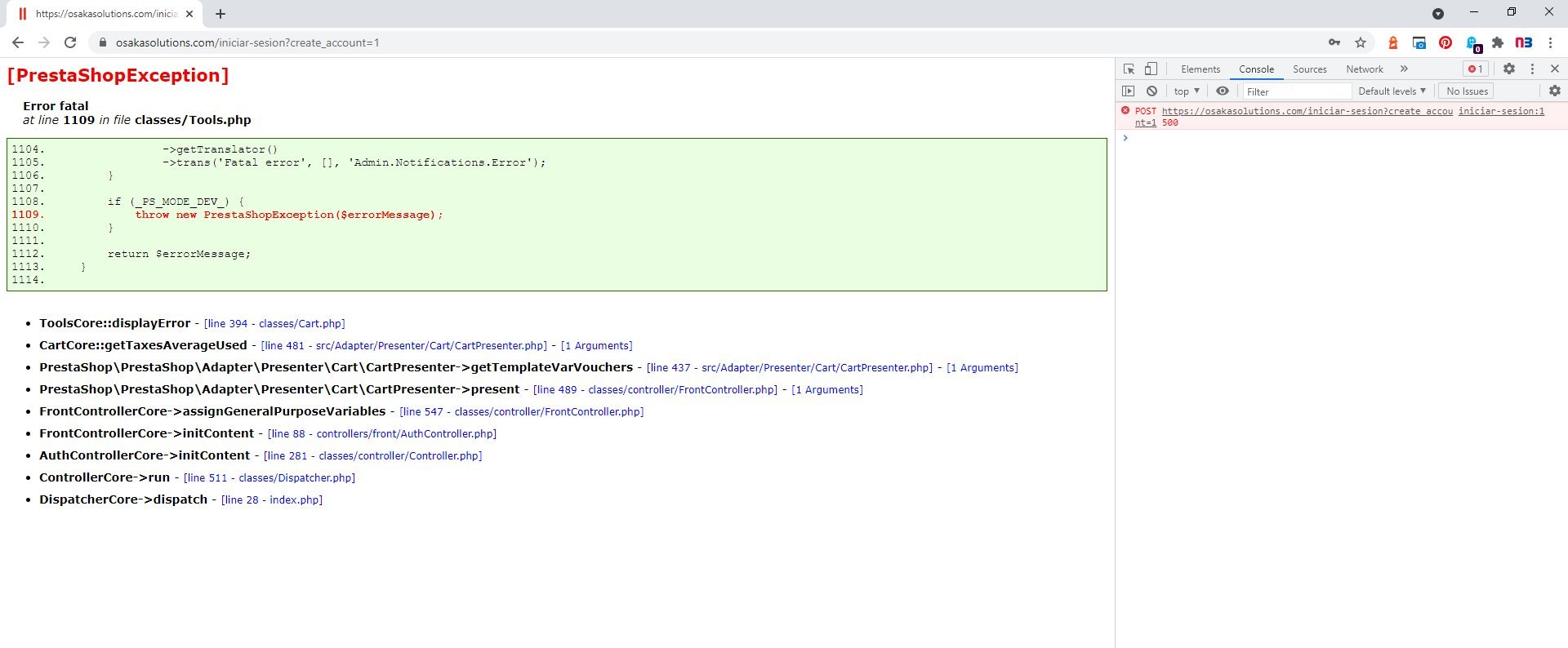Open the red and blue n3 extension

click(x=1524, y=42)
